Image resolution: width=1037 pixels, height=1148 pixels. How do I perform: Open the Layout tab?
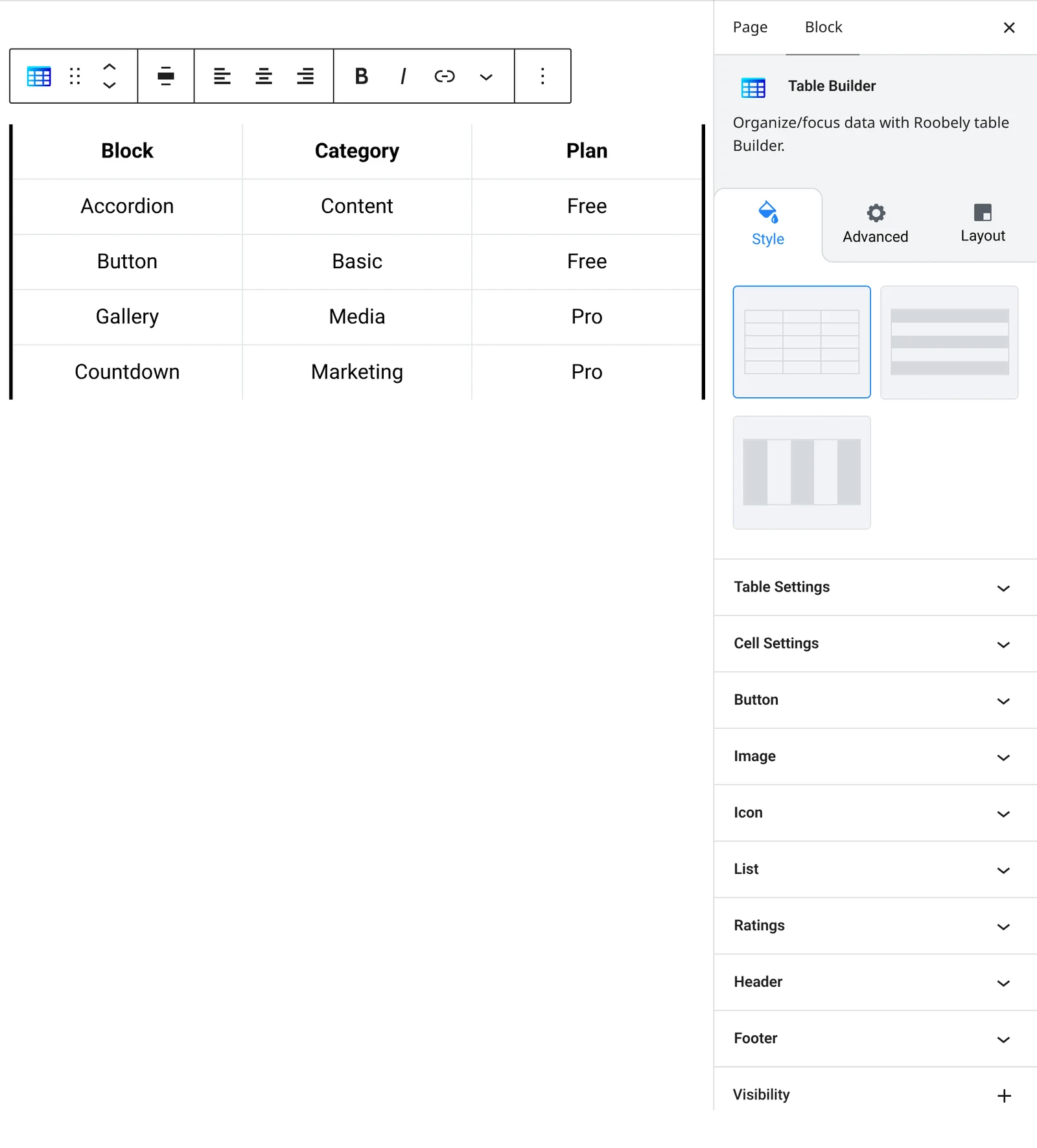tap(983, 225)
